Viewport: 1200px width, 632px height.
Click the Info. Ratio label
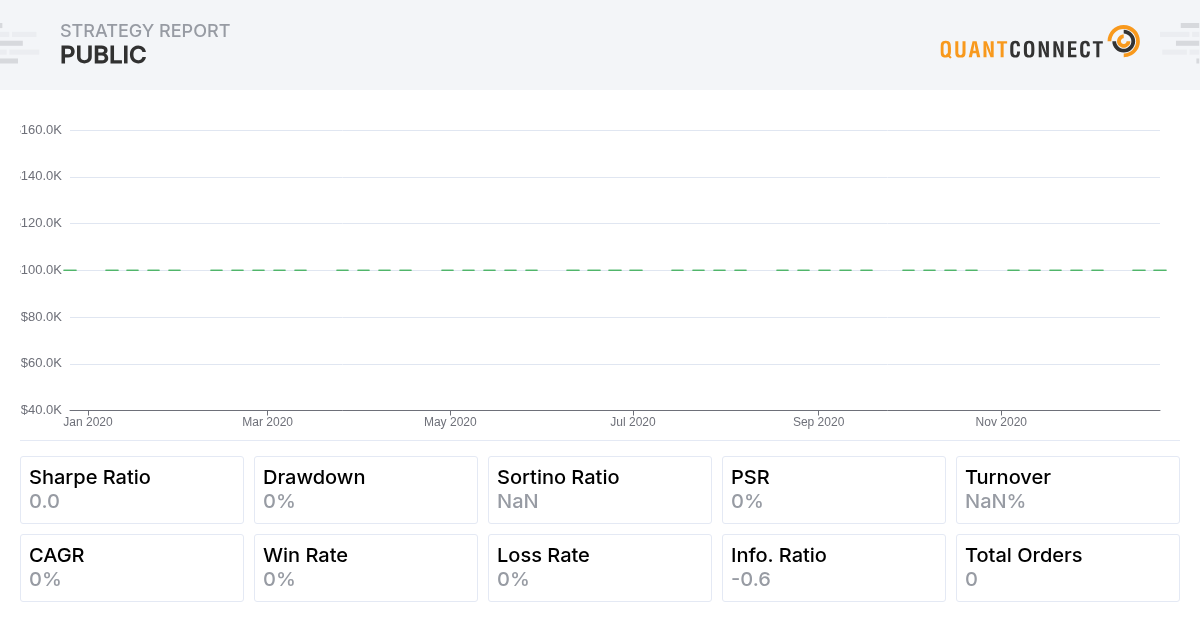click(779, 556)
